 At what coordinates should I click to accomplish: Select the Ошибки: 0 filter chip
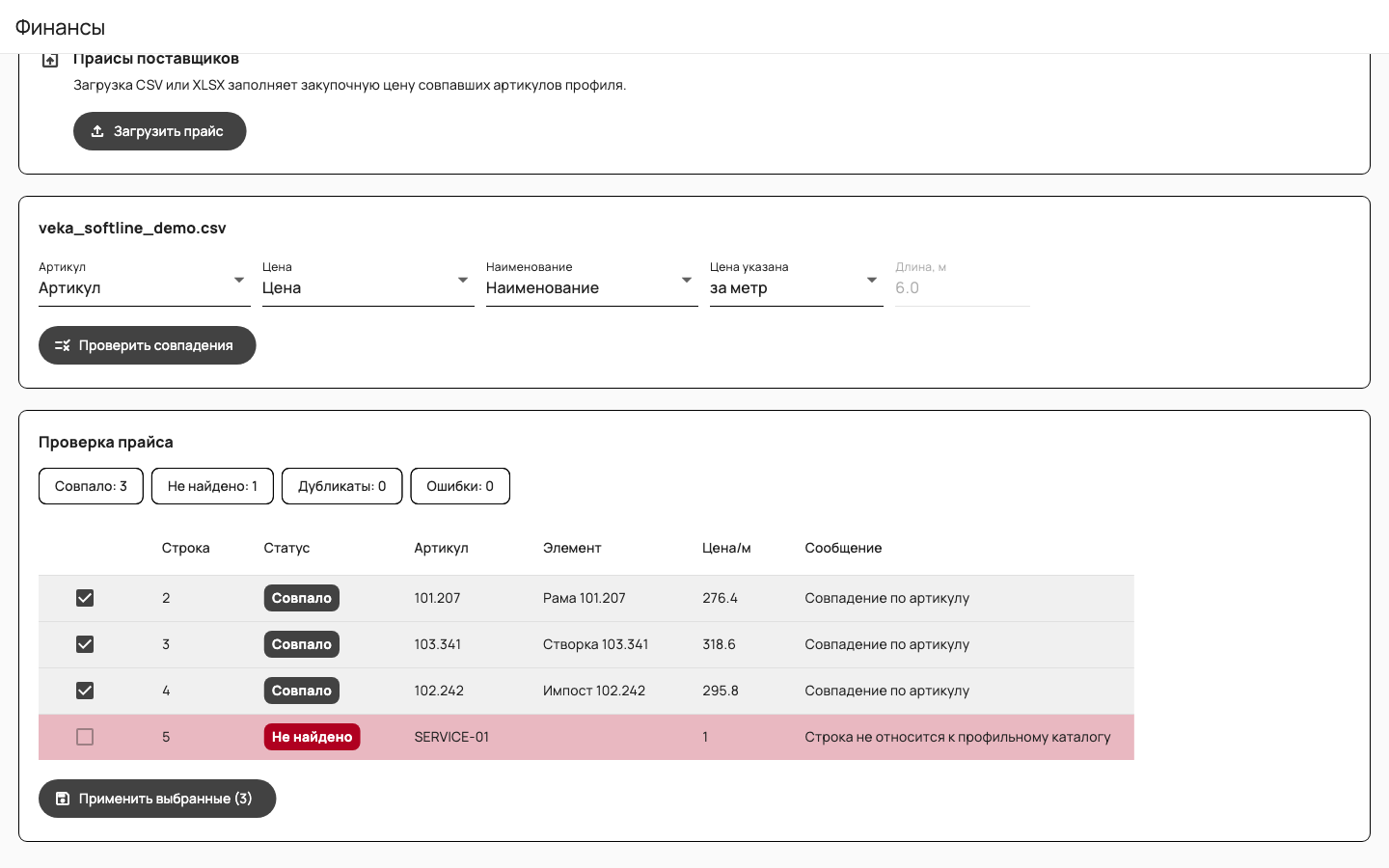point(460,486)
